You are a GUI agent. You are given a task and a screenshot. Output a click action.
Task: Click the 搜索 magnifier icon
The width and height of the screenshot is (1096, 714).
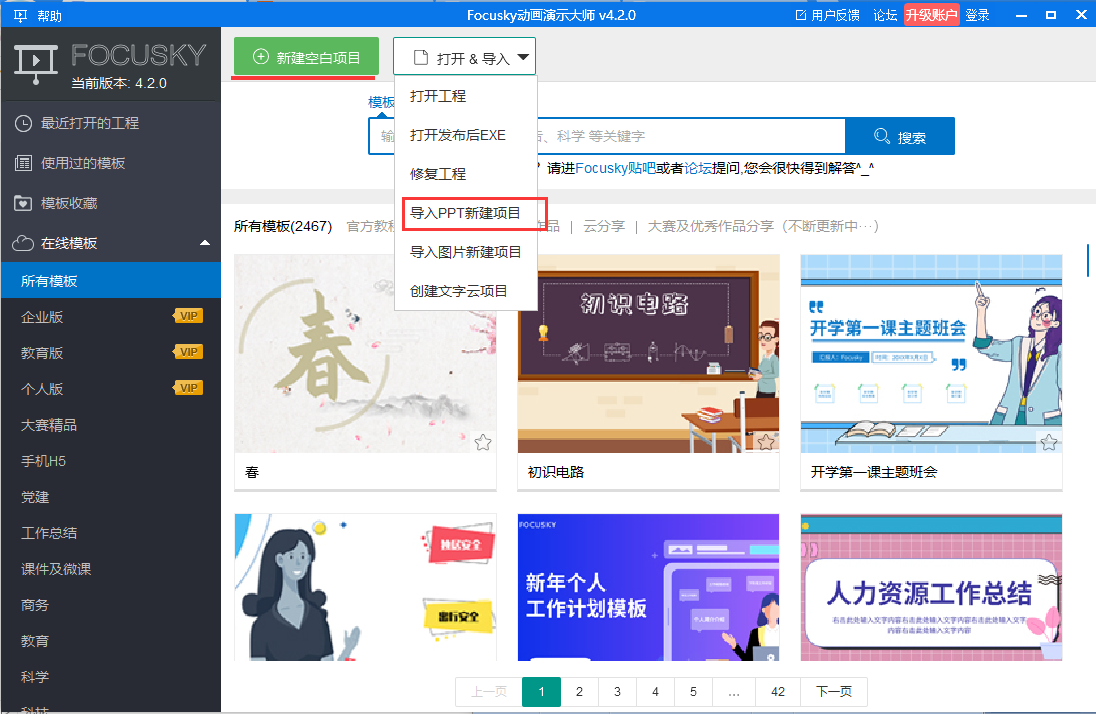click(880, 135)
